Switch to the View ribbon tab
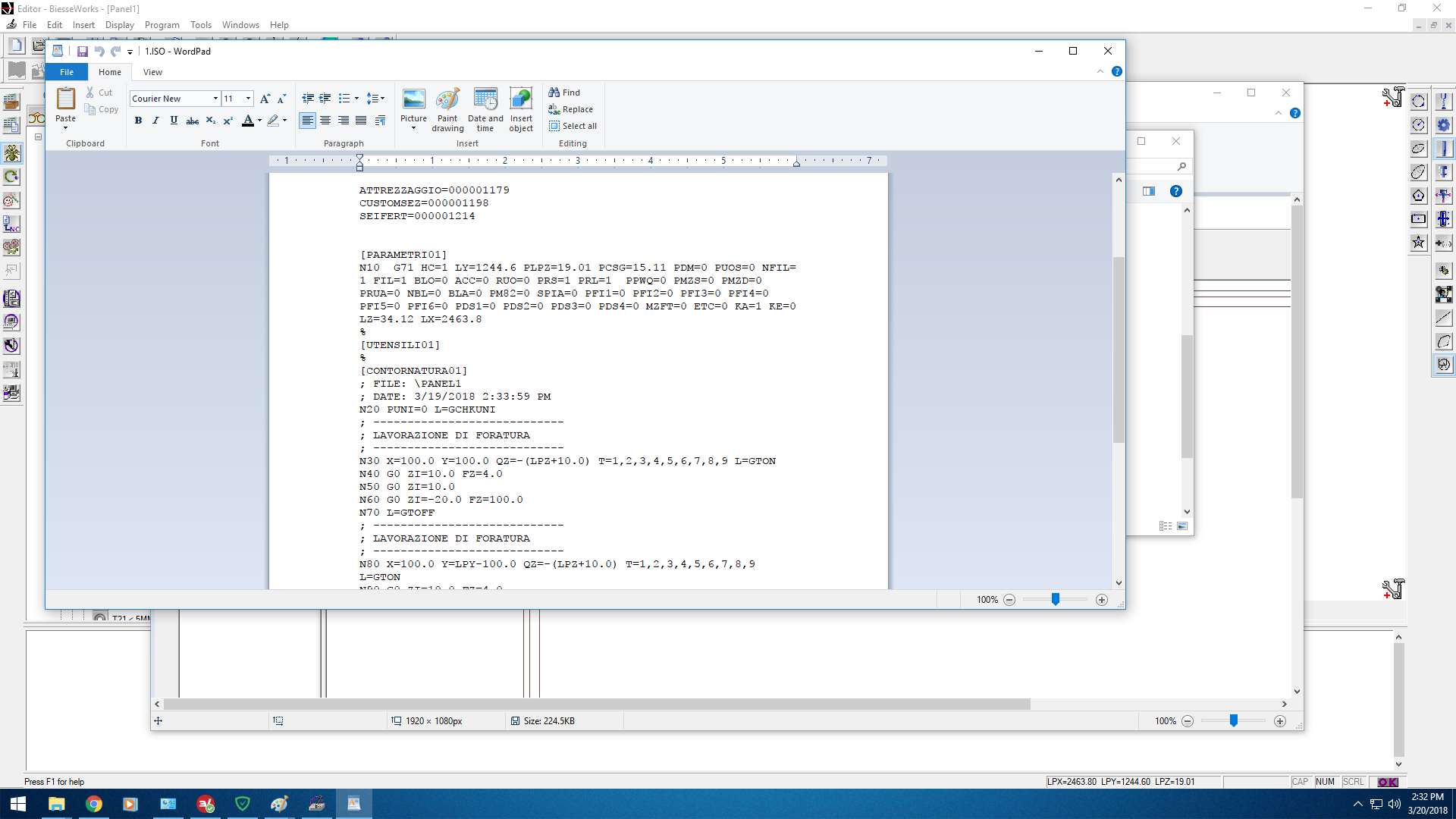1456x819 pixels. tap(152, 72)
